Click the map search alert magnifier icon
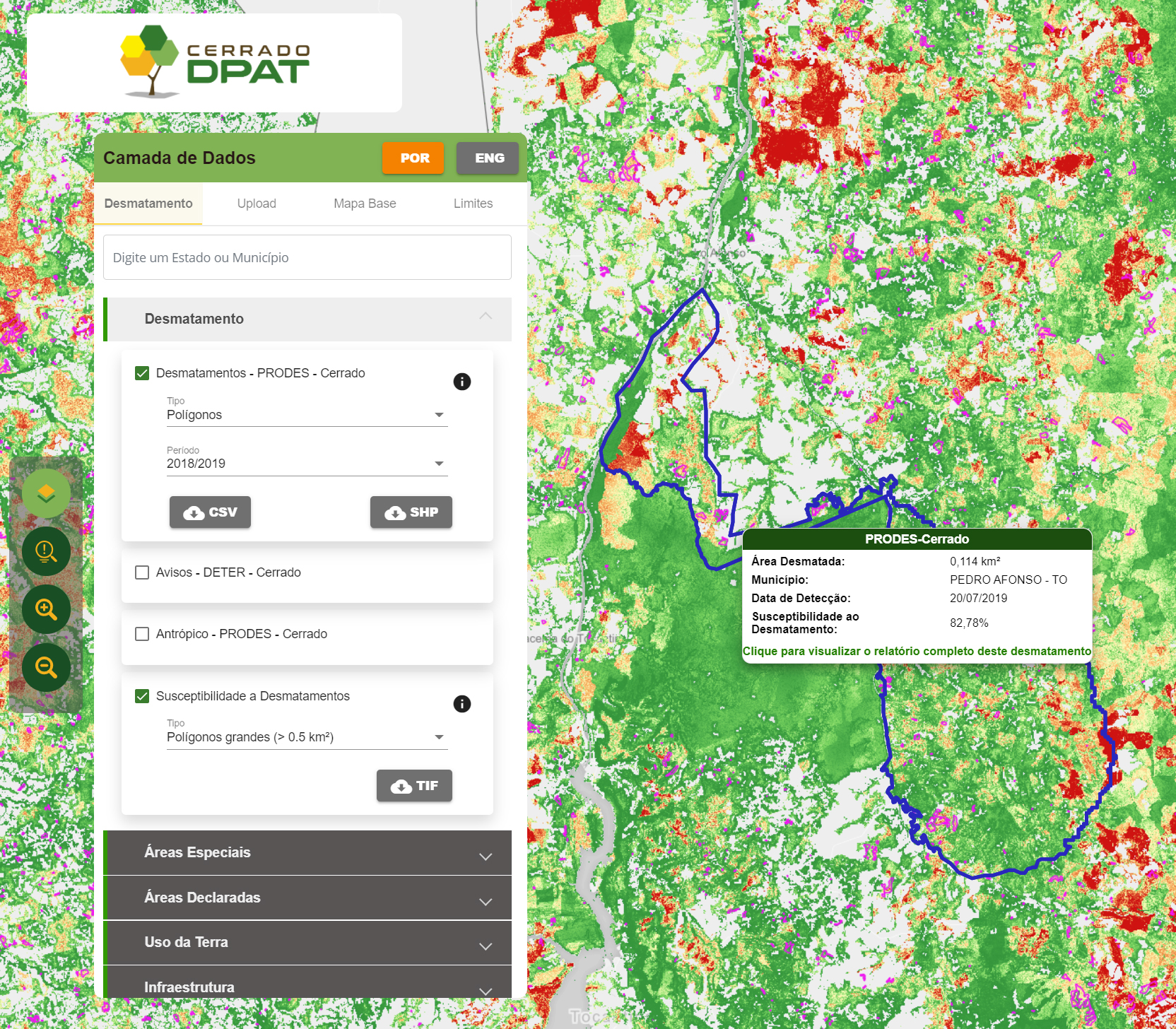The height and width of the screenshot is (1029, 1176). pyautogui.click(x=46, y=551)
